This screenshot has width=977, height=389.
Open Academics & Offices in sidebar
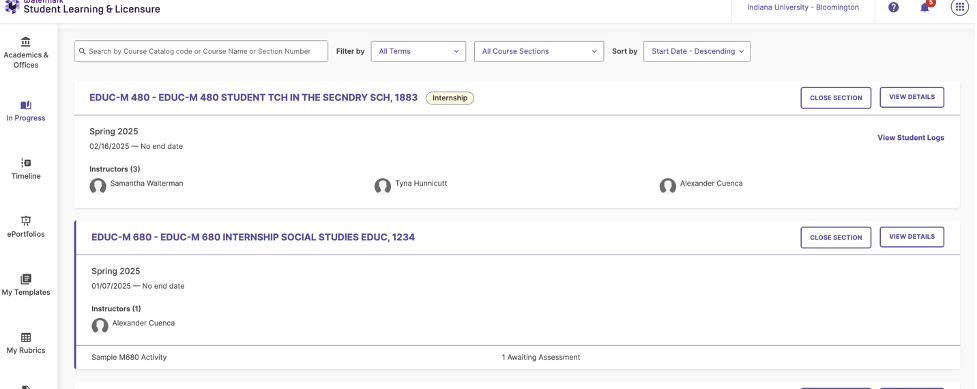[26, 53]
